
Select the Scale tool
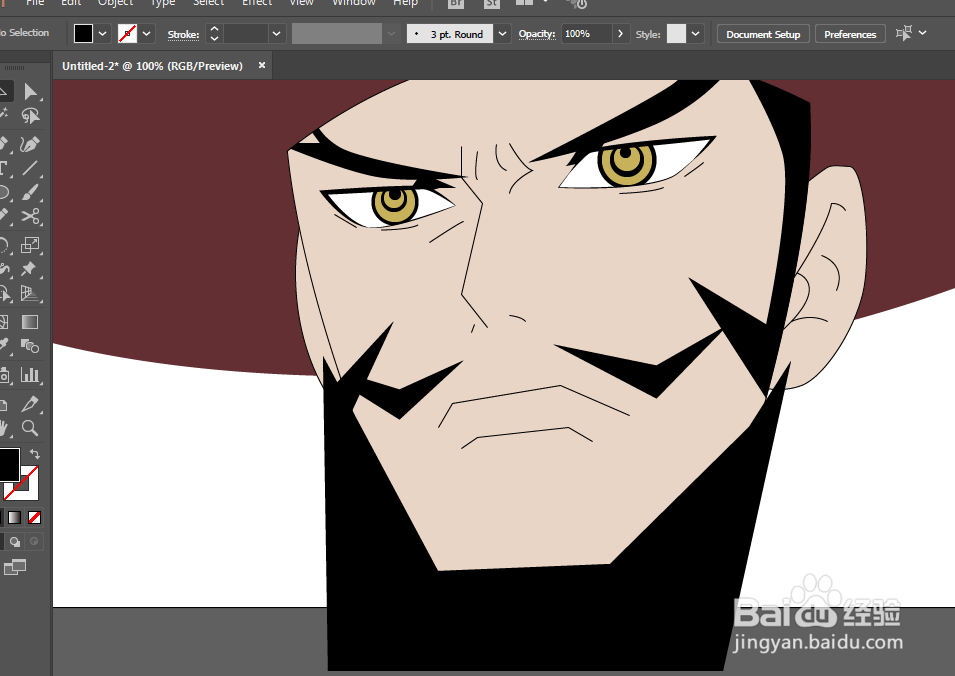(29, 245)
